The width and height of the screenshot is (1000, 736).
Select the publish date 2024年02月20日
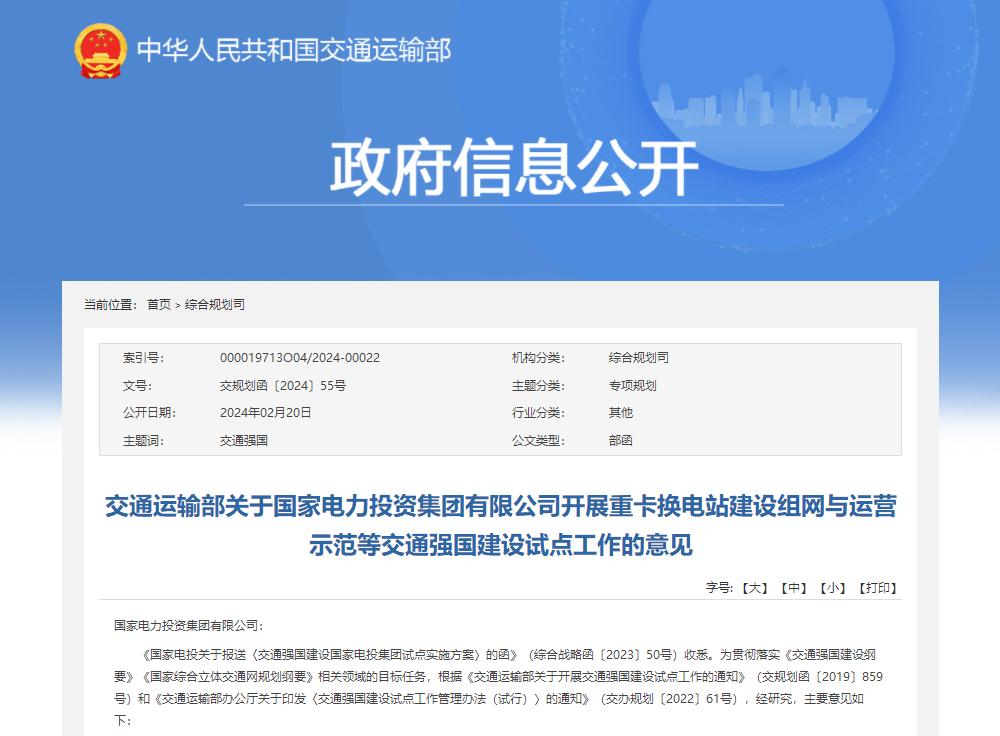pos(265,413)
